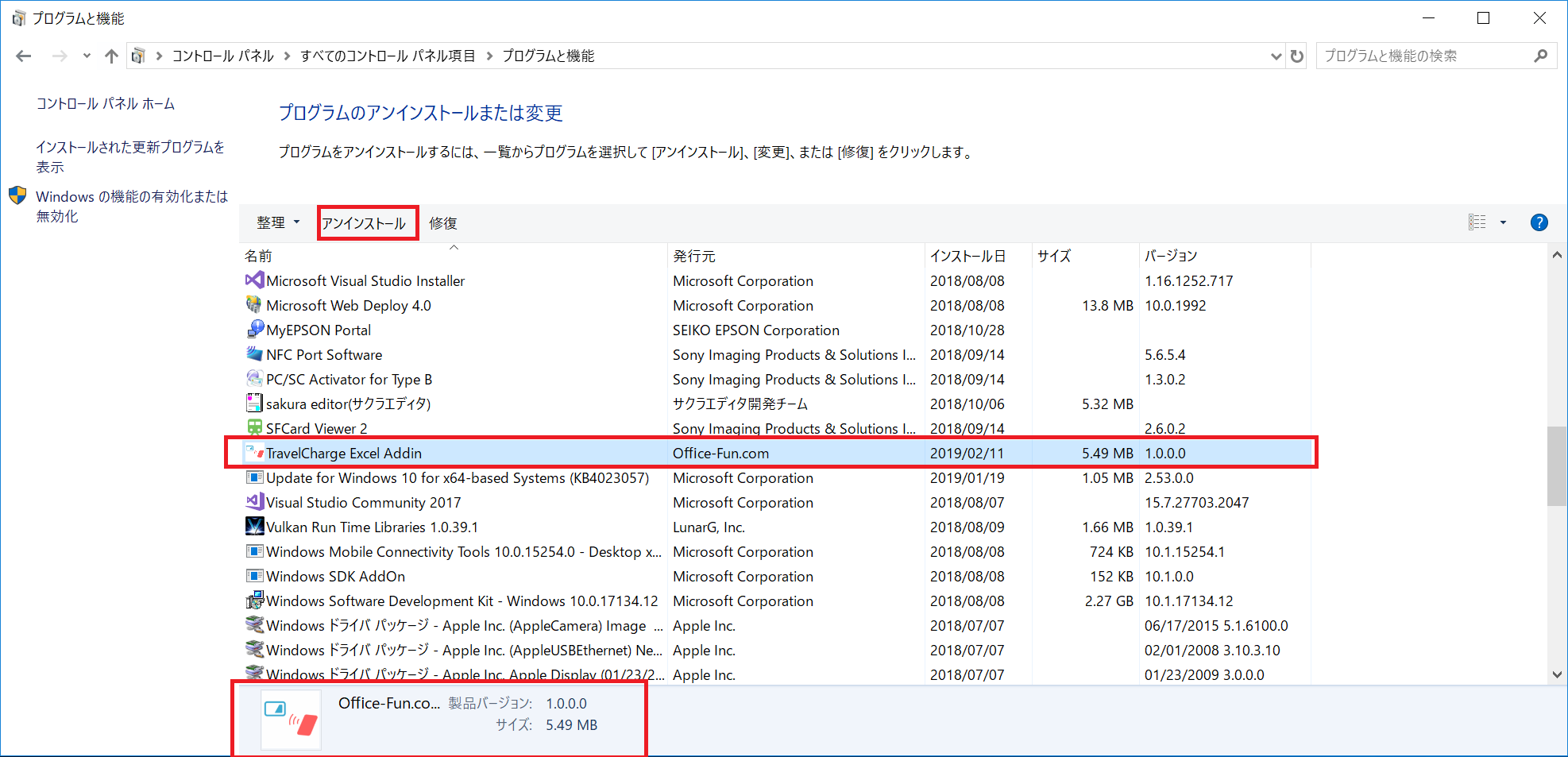The width and height of the screenshot is (1568, 757).
Task: Click Windows SDK AddOn icon
Action: 254,575
